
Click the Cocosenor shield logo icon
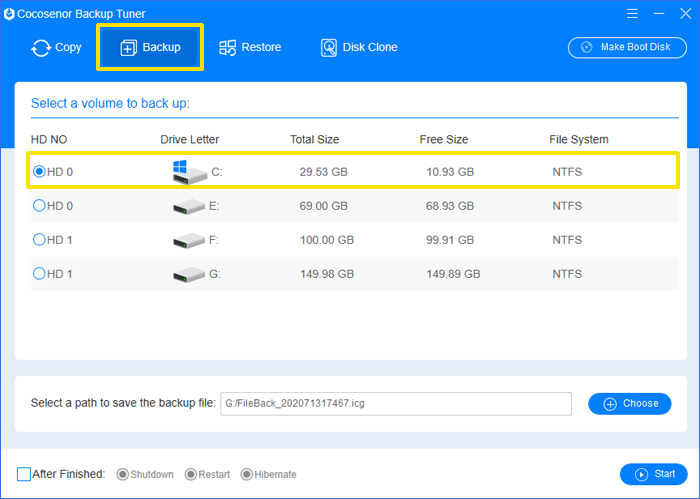(x=9, y=14)
